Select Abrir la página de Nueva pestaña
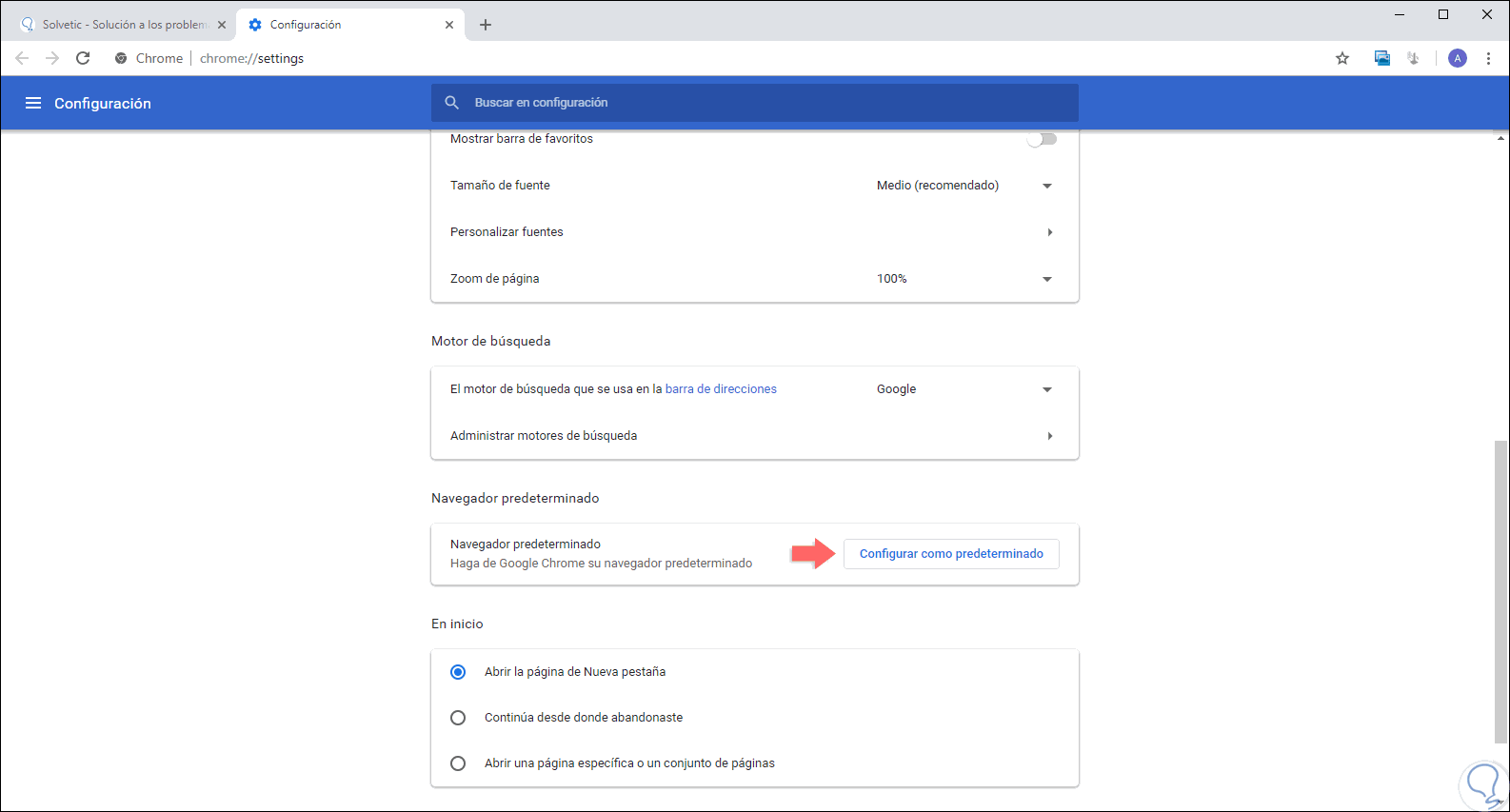This screenshot has width=1510, height=812. point(458,672)
